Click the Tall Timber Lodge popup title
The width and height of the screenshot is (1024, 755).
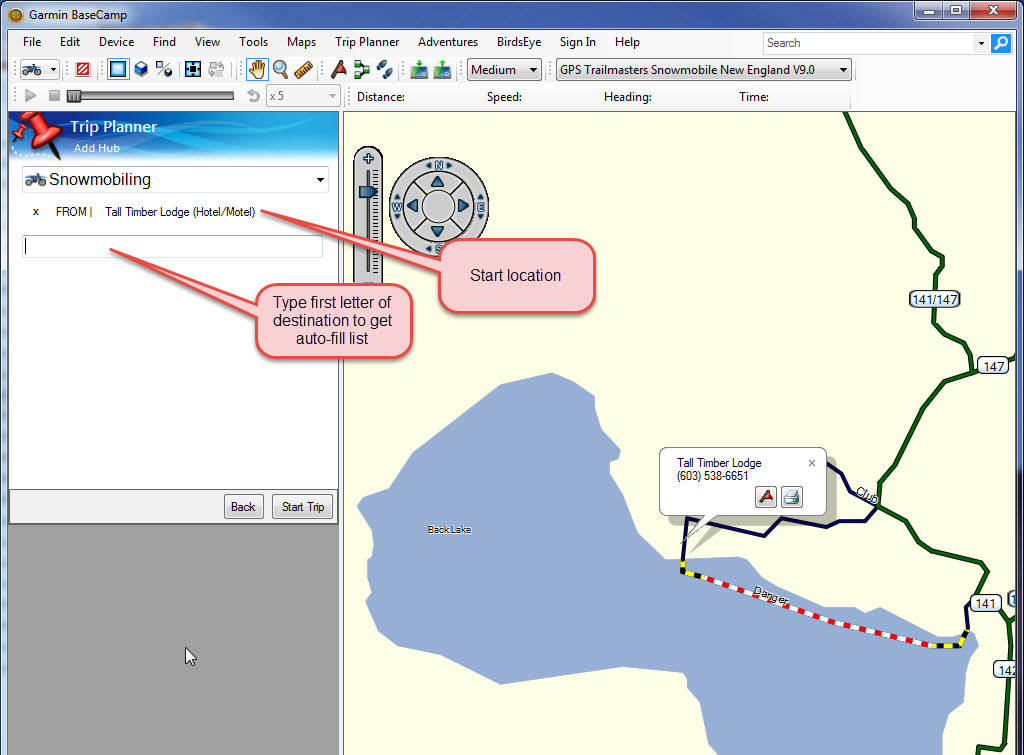tap(719, 463)
